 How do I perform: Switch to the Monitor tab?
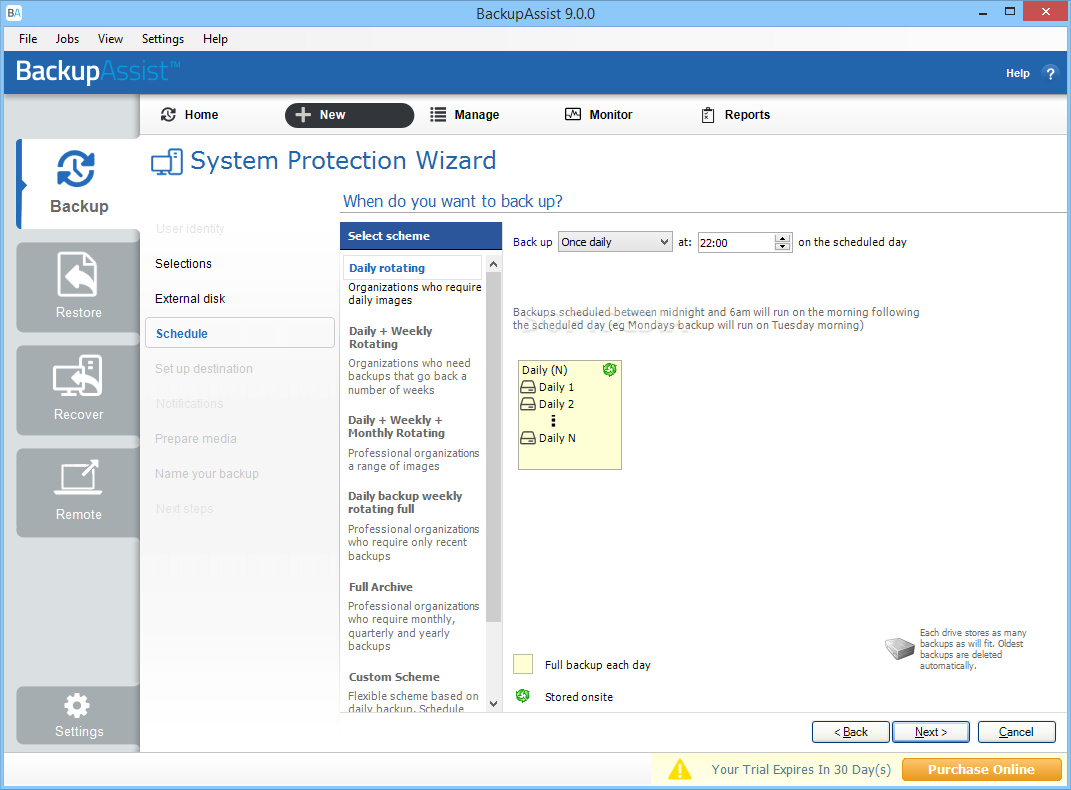598,115
